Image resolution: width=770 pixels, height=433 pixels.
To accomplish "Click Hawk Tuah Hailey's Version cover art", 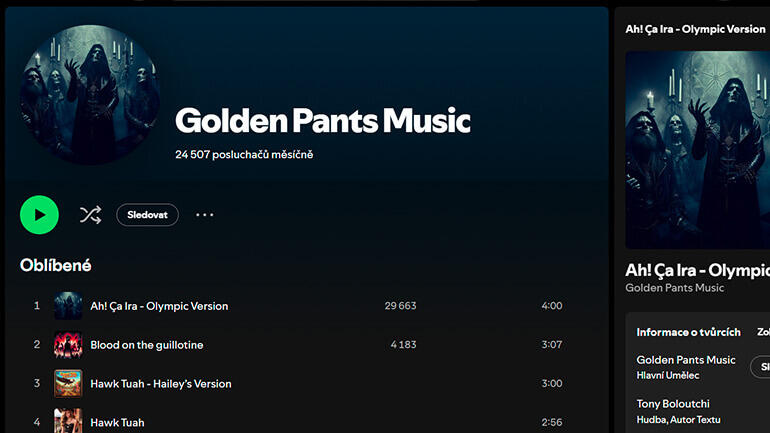I will point(68,383).
